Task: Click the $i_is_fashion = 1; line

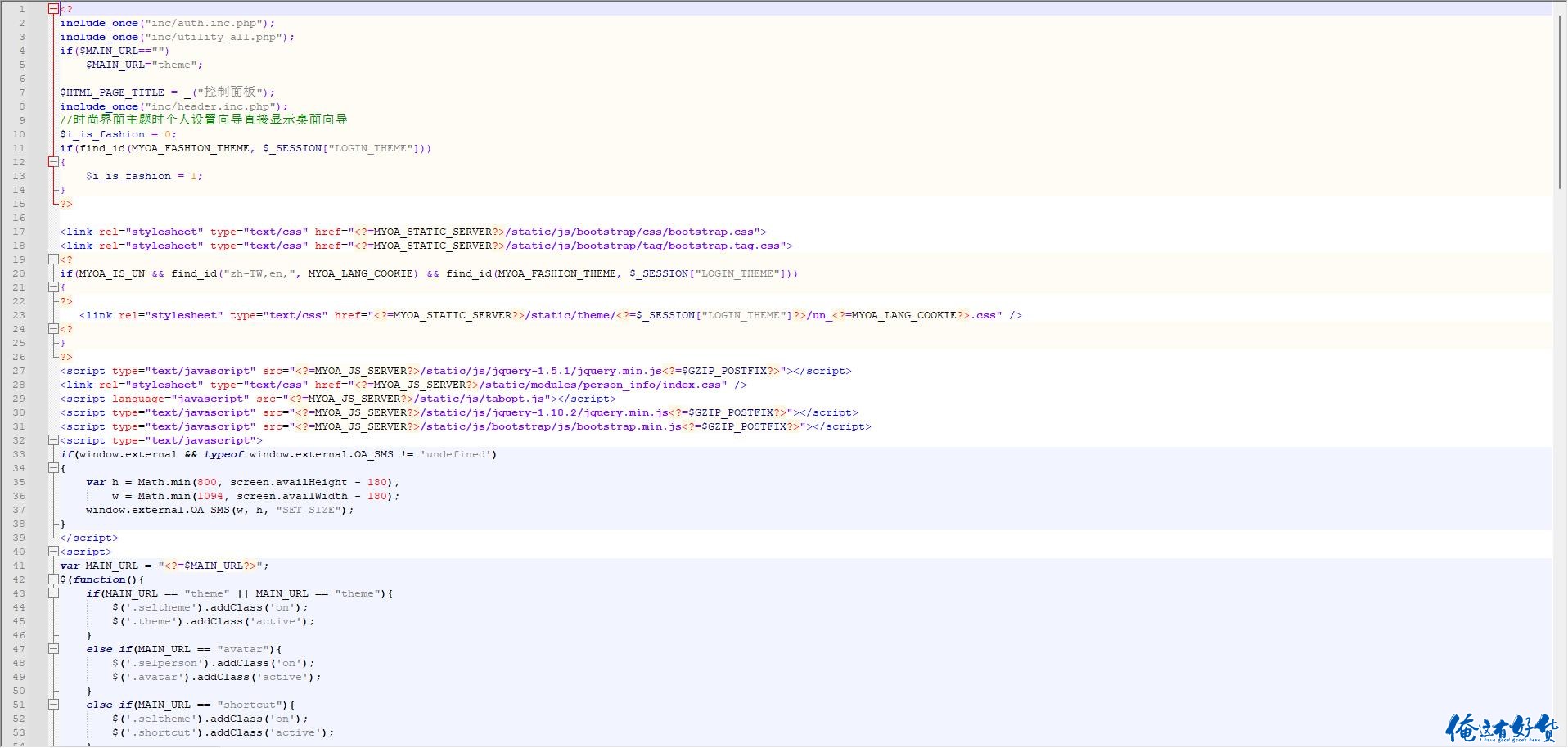Action: pos(145,176)
